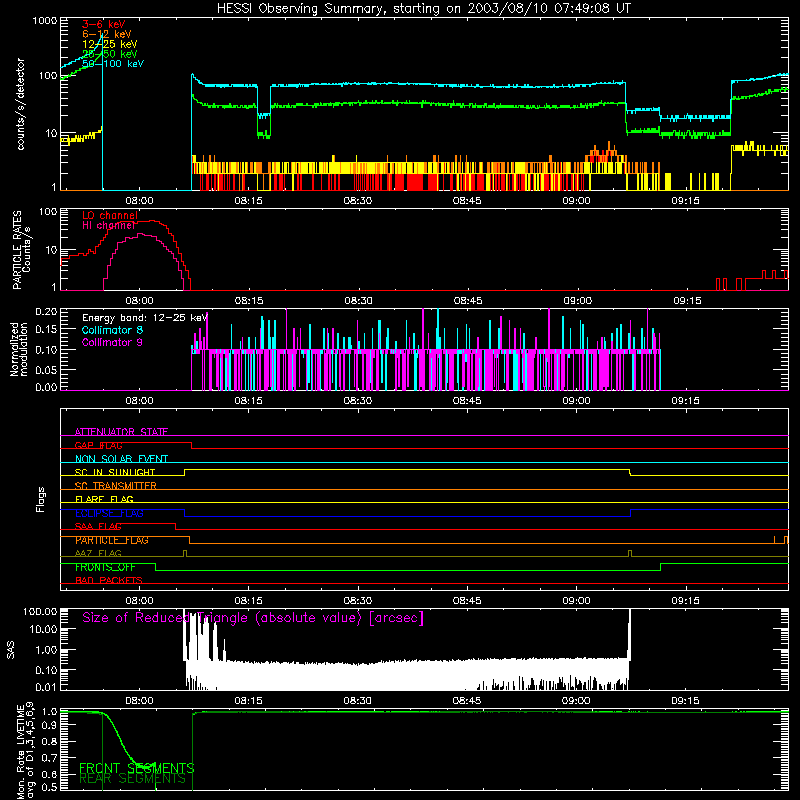The image size is (800, 800).
Task: Click the 'SAS' axis label
Action: click(11, 650)
